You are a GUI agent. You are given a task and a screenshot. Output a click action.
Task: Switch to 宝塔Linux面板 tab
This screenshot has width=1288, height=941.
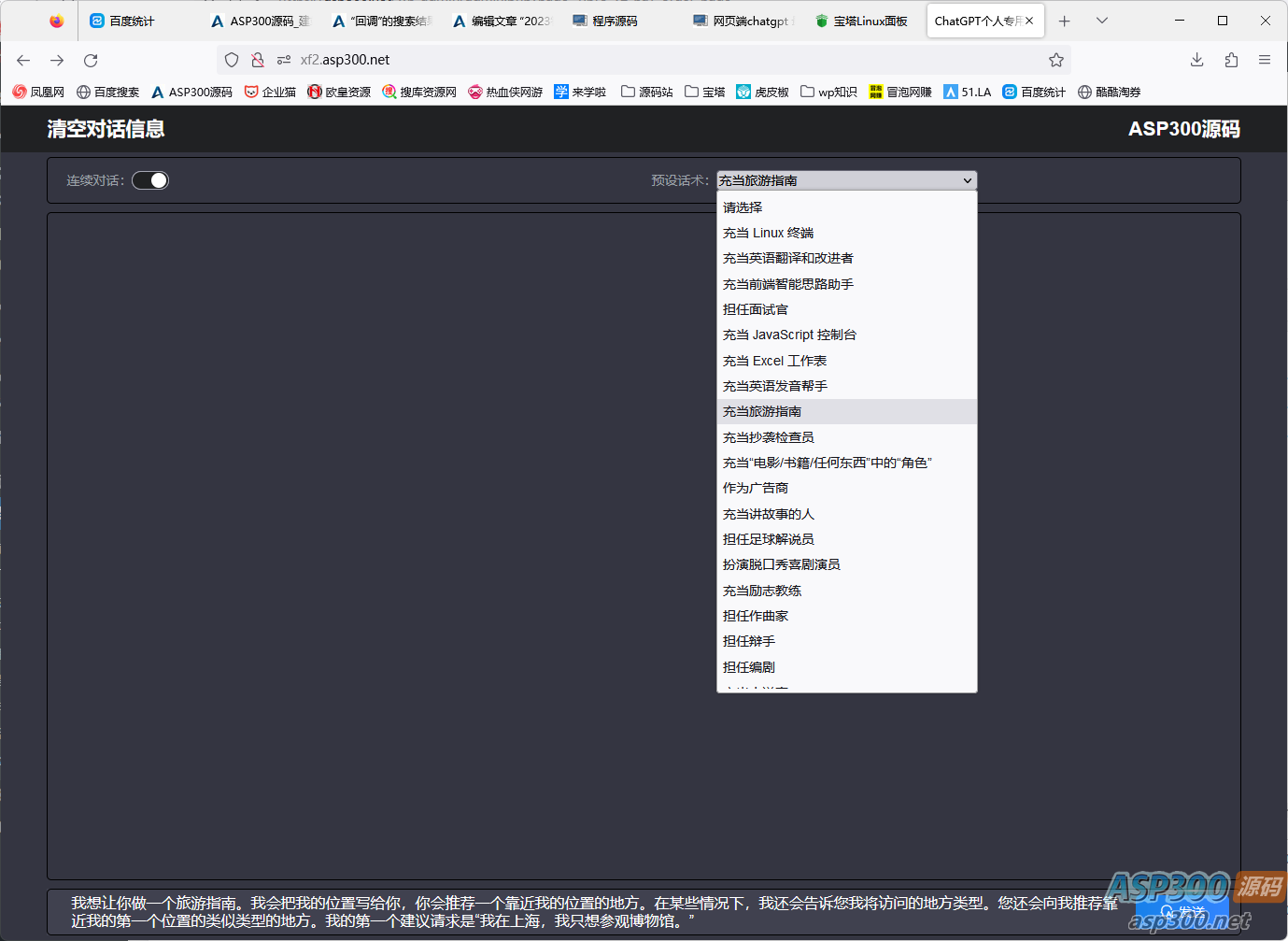coord(862,21)
